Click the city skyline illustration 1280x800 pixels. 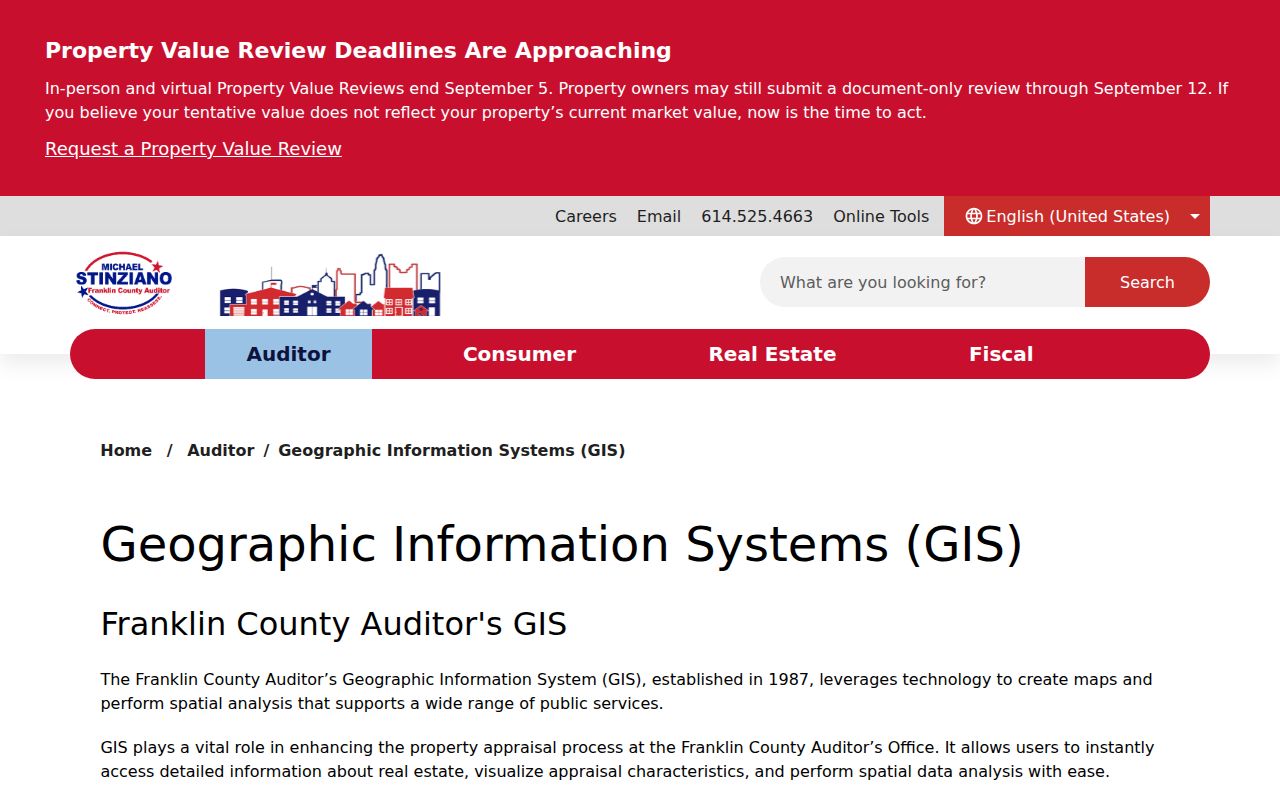click(330, 285)
